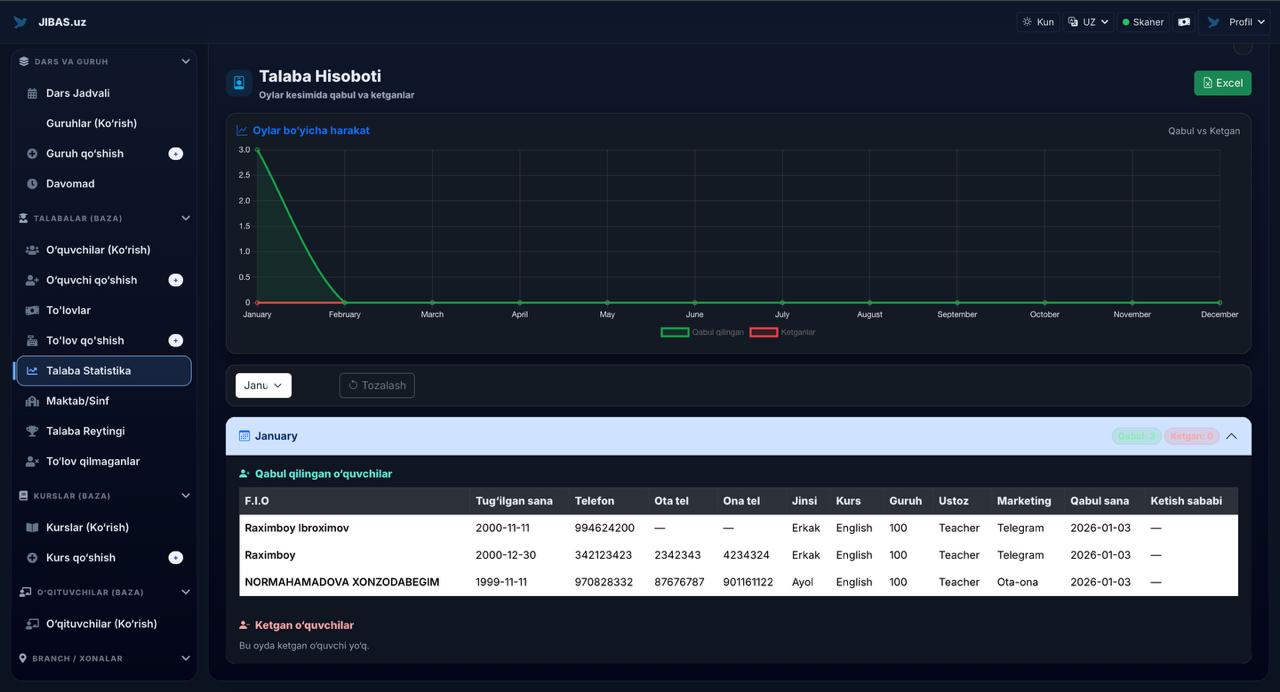
Task: Toggle the Skaner status indicator
Action: point(1142,22)
